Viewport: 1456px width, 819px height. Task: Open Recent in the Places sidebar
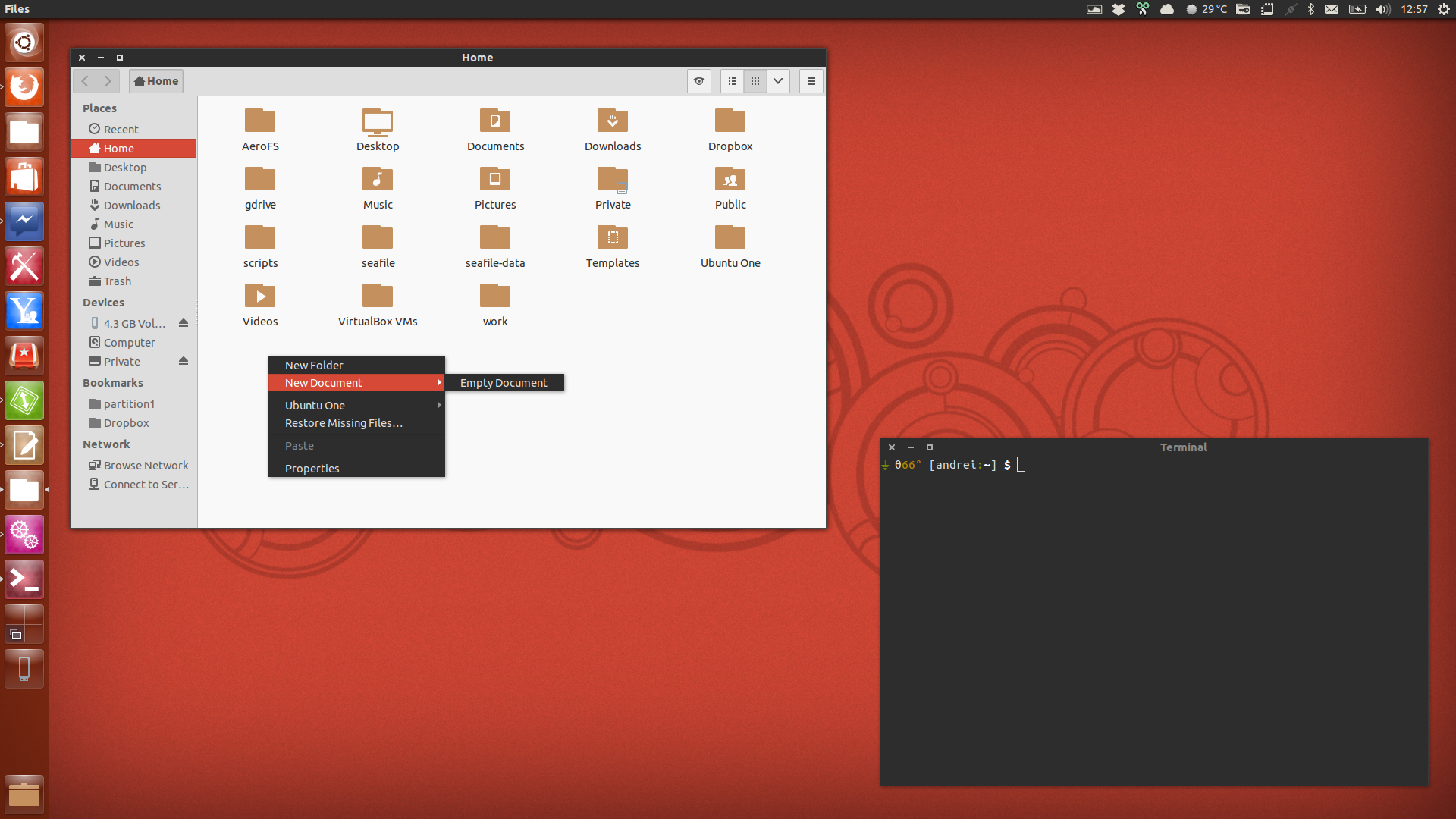[133, 130]
